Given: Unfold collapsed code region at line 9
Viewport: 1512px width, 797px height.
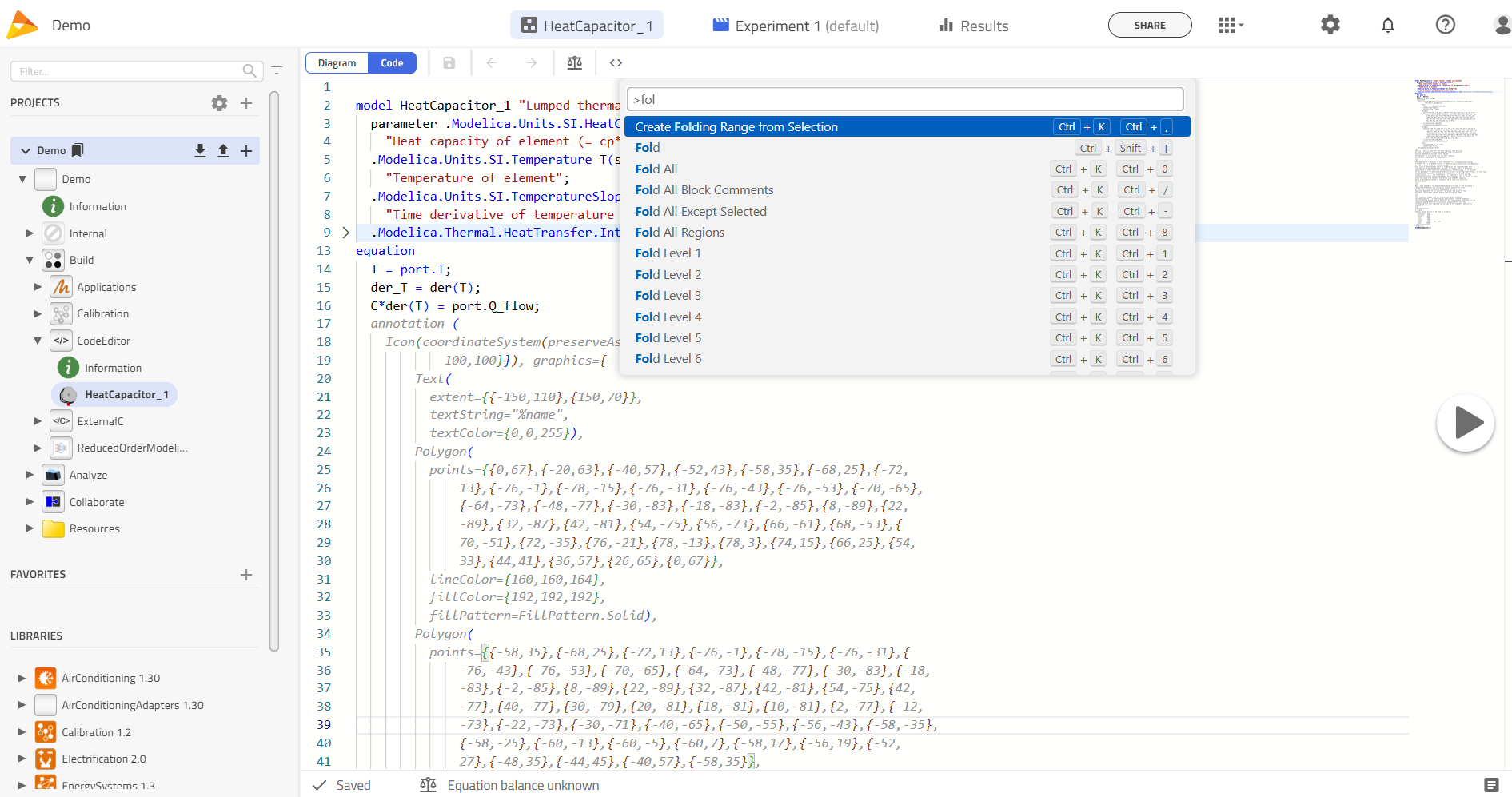Looking at the screenshot, I should (x=345, y=233).
